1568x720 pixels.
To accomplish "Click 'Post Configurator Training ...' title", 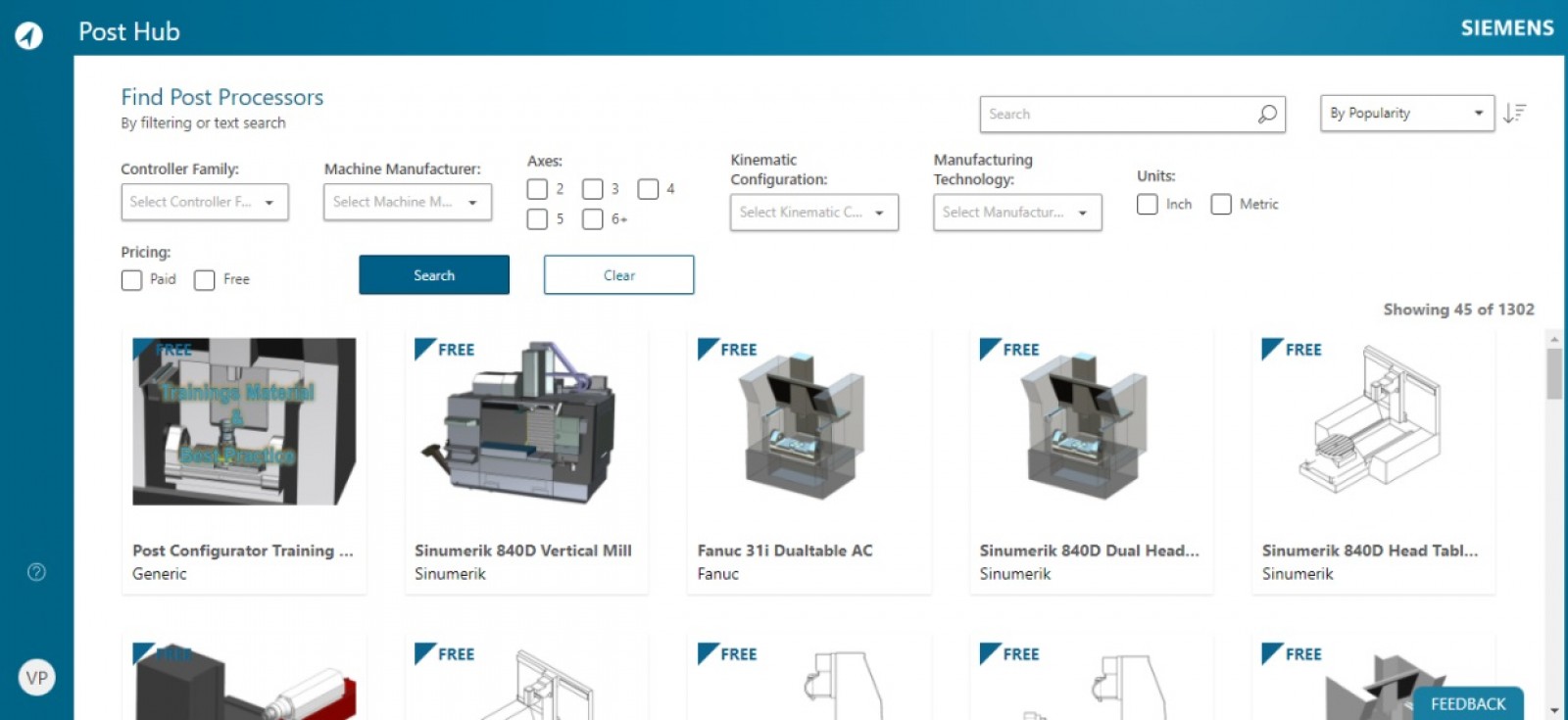I will click(x=243, y=551).
